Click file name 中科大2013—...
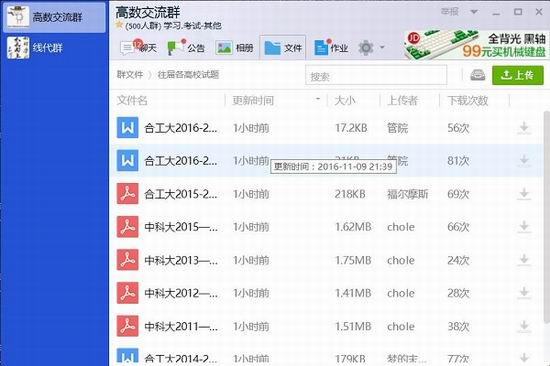The height and width of the screenshot is (366, 550). coord(181,260)
